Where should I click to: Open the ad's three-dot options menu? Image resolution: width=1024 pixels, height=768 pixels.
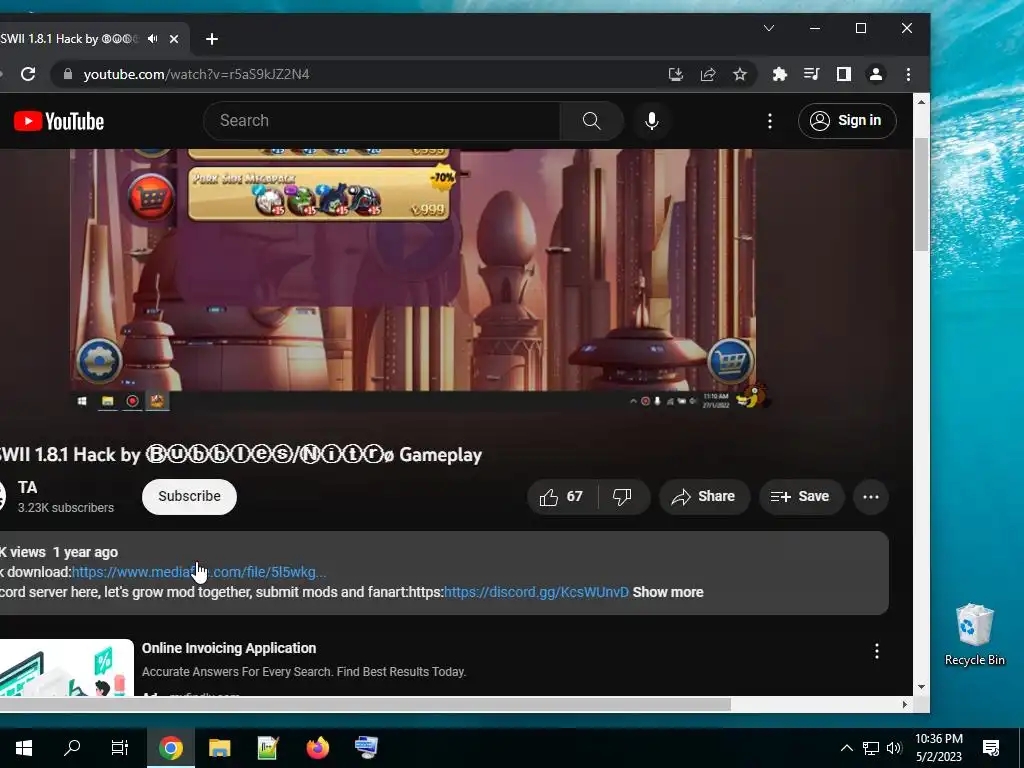876,651
